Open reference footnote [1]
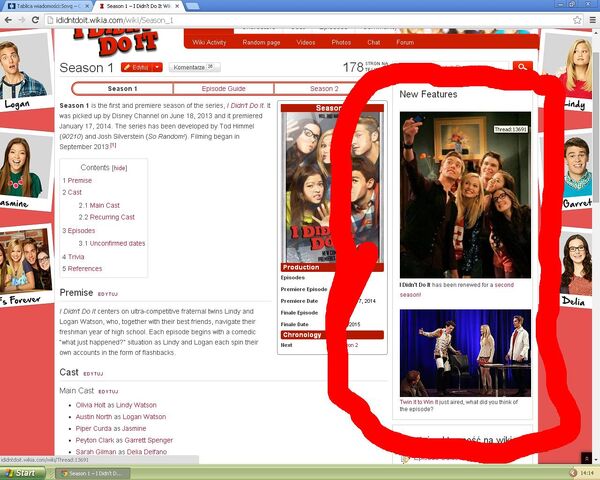The image size is (600, 480). [113, 145]
